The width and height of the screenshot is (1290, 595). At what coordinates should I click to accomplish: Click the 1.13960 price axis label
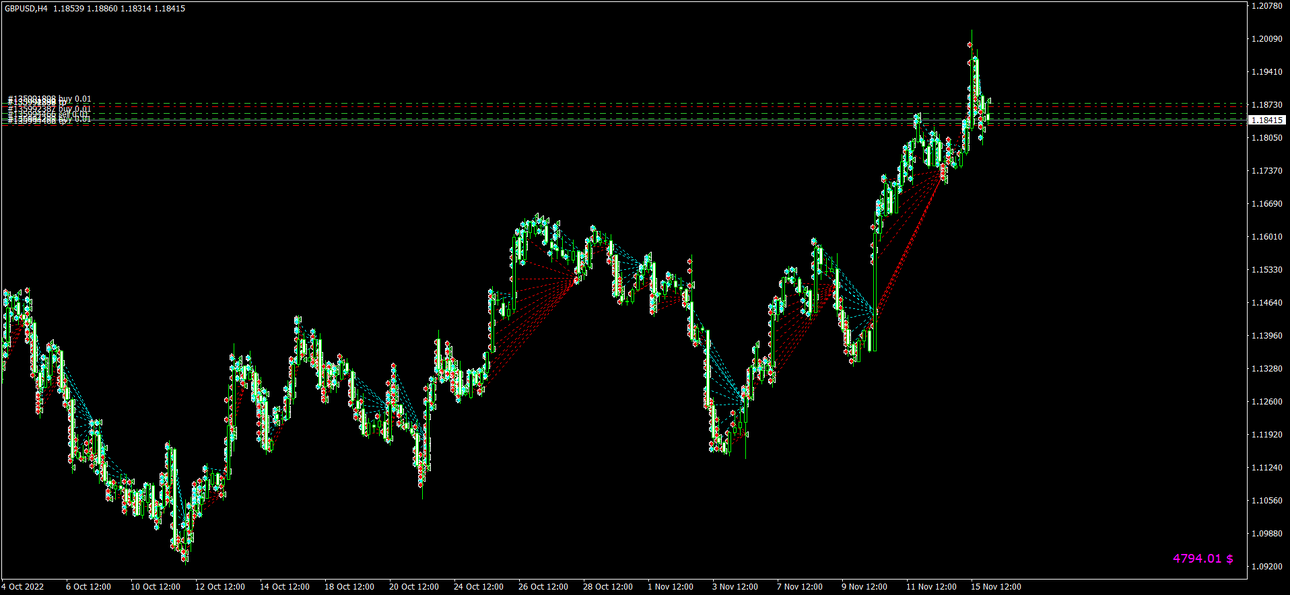[1266, 336]
